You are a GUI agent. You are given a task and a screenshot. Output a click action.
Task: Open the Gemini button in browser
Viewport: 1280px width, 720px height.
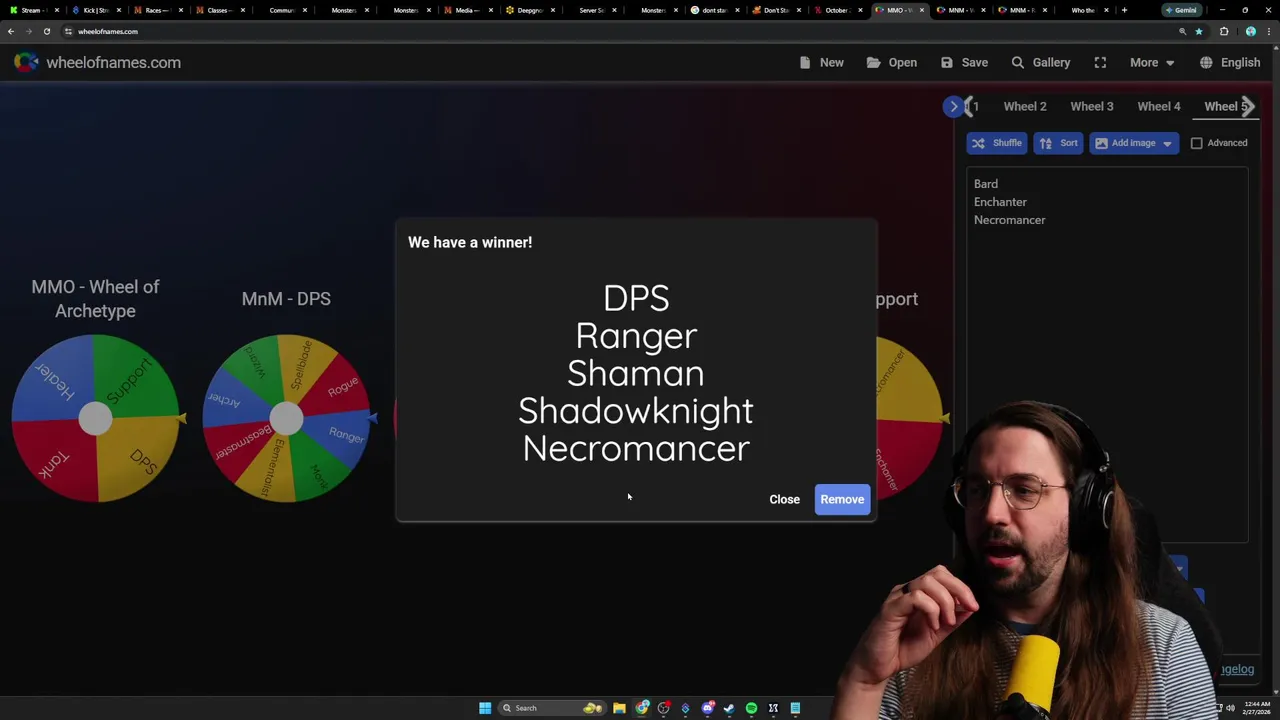point(1182,10)
